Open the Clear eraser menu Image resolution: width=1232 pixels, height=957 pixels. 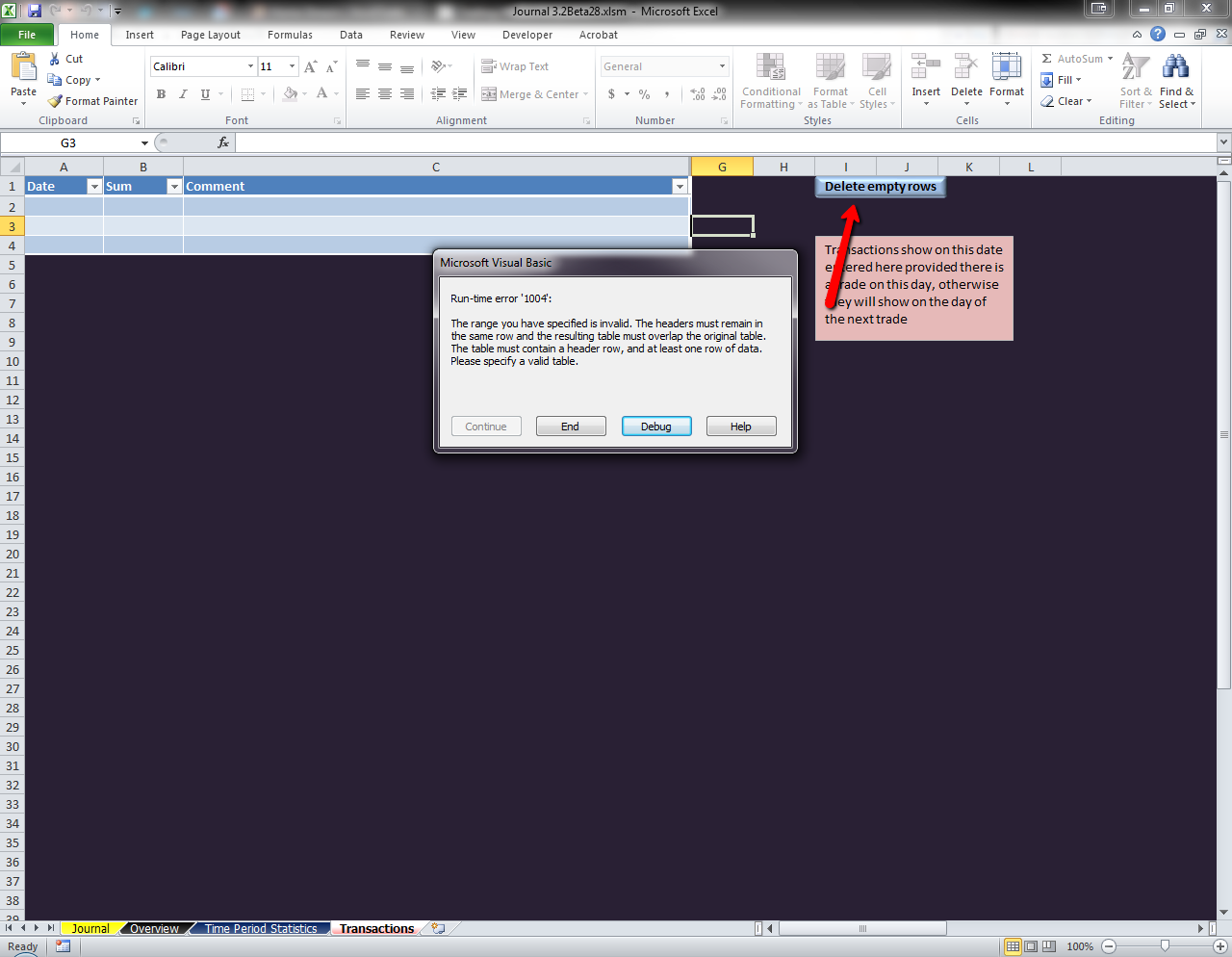(1065, 101)
